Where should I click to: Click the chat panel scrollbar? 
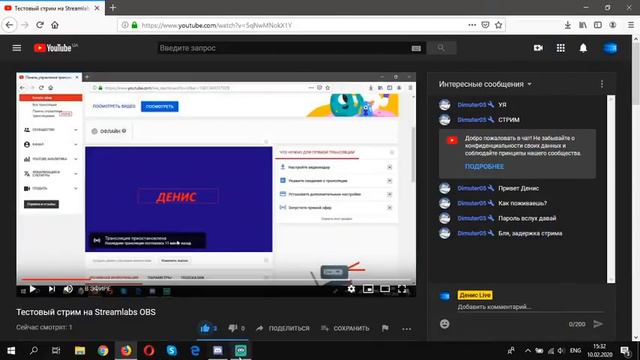pyautogui.click(x=611, y=188)
